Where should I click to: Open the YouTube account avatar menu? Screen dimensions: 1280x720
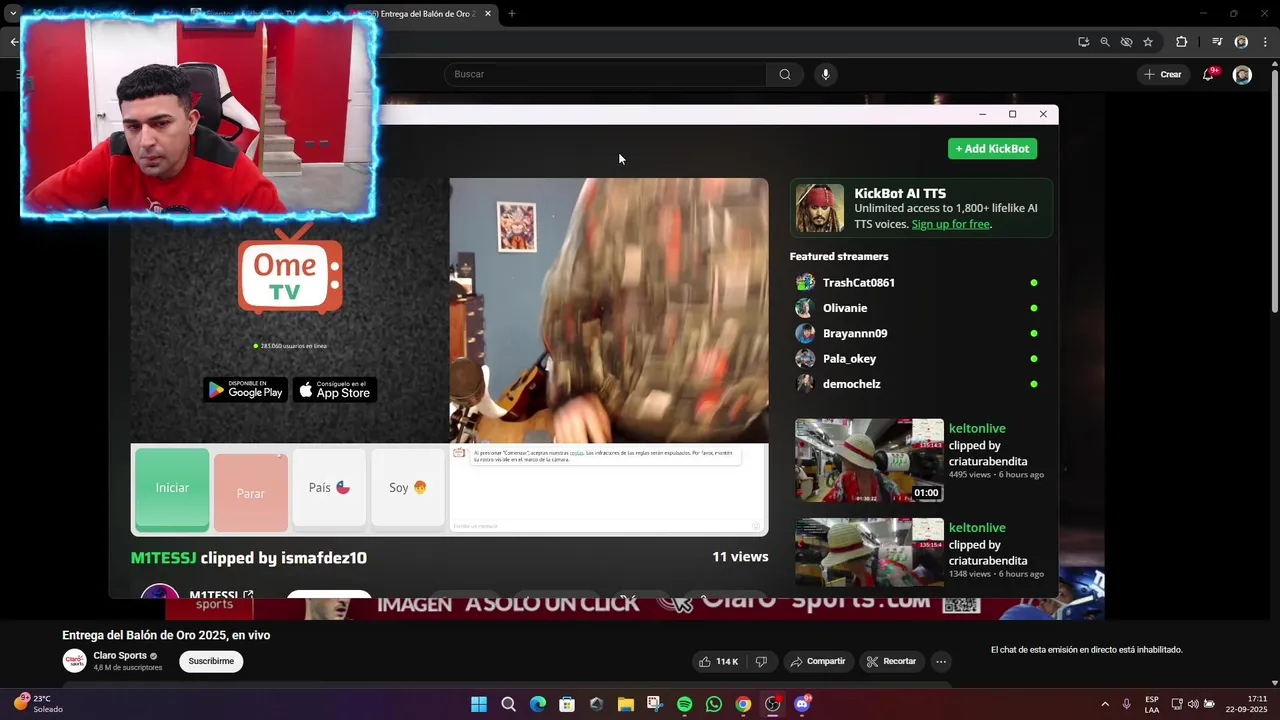(x=1242, y=74)
